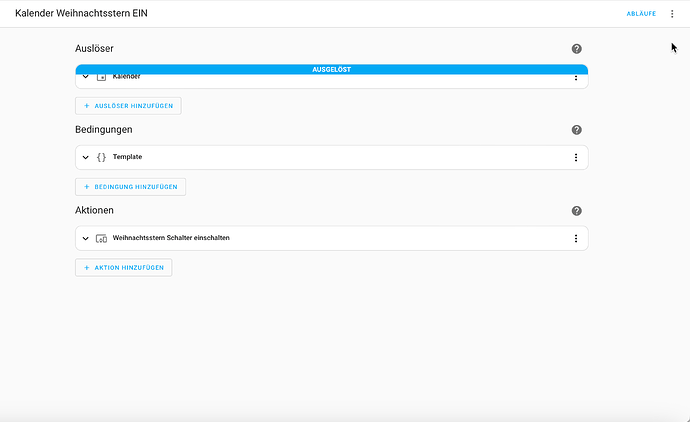This screenshot has width=690, height=422.
Task: Click the device icon in the action row
Action: point(101,238)
